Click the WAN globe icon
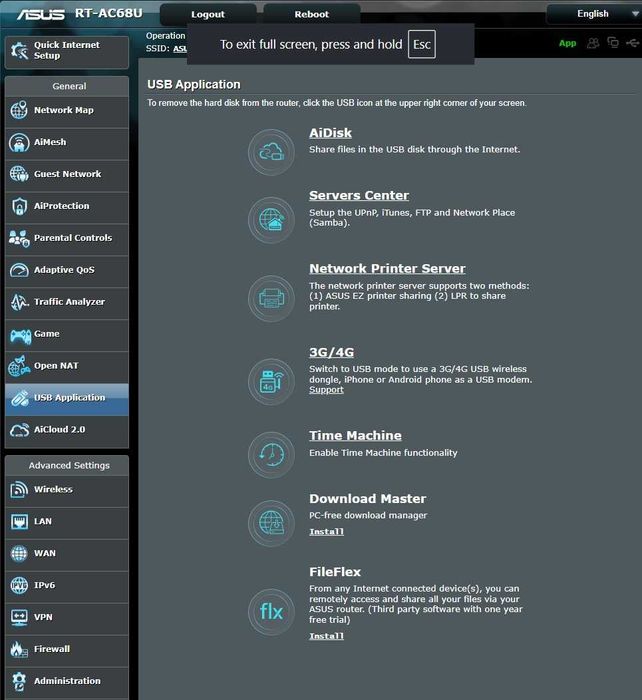This screenshot has height=700, width=642. coord(19,553)
